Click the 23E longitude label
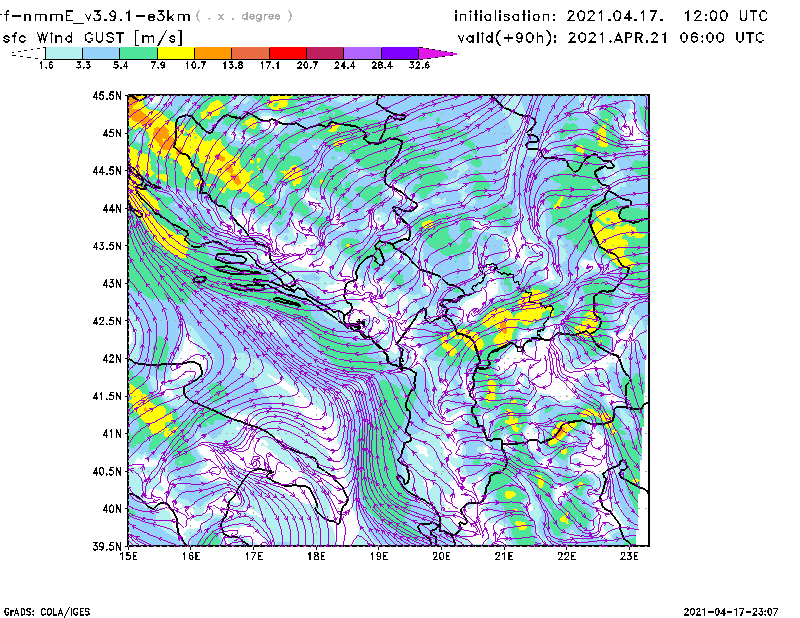Viewport: 800px width, 618px height. (629, 556)
